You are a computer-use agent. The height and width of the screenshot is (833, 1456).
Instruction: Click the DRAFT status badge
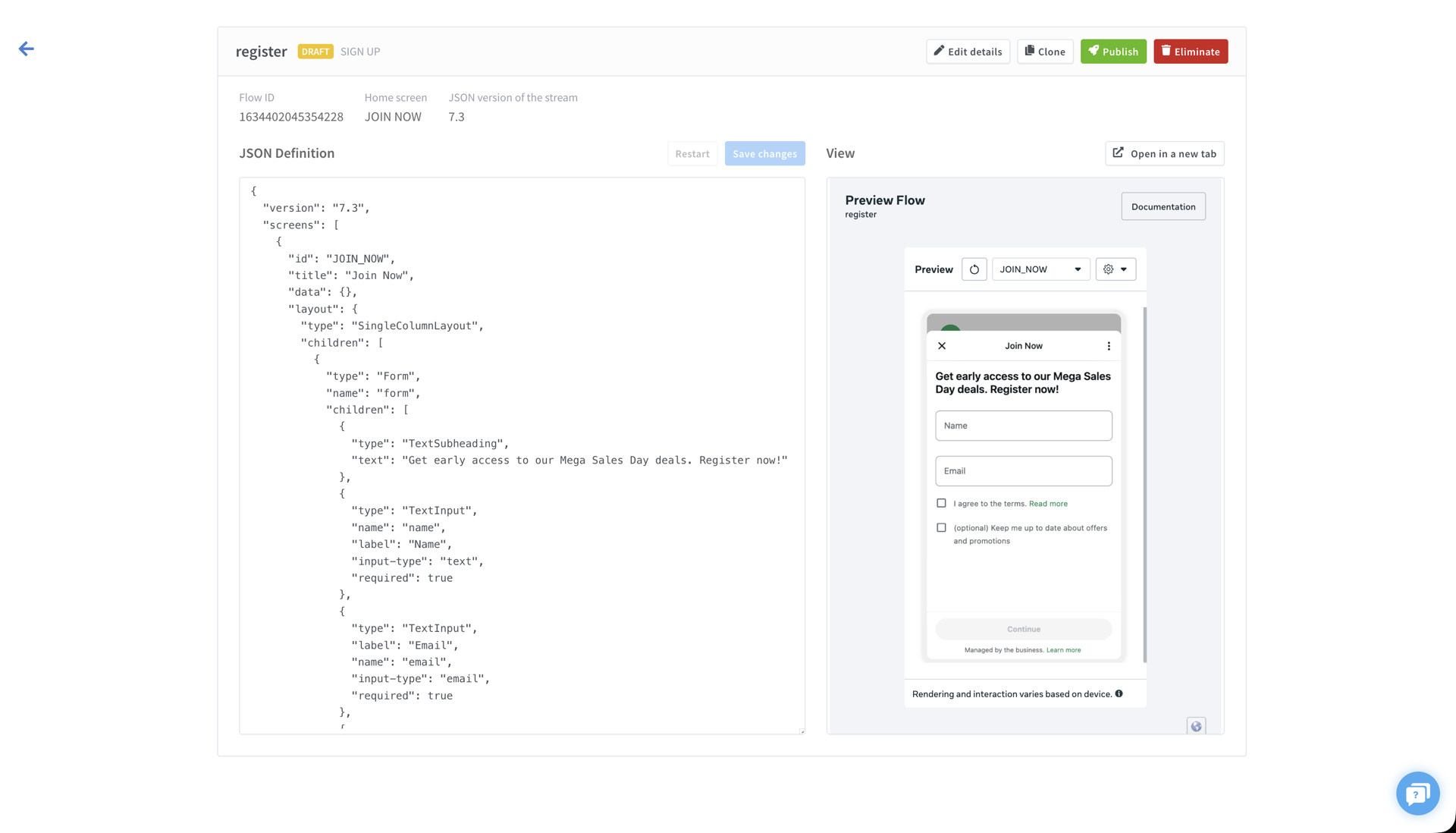pyautogui.click(x=315, y=52)
